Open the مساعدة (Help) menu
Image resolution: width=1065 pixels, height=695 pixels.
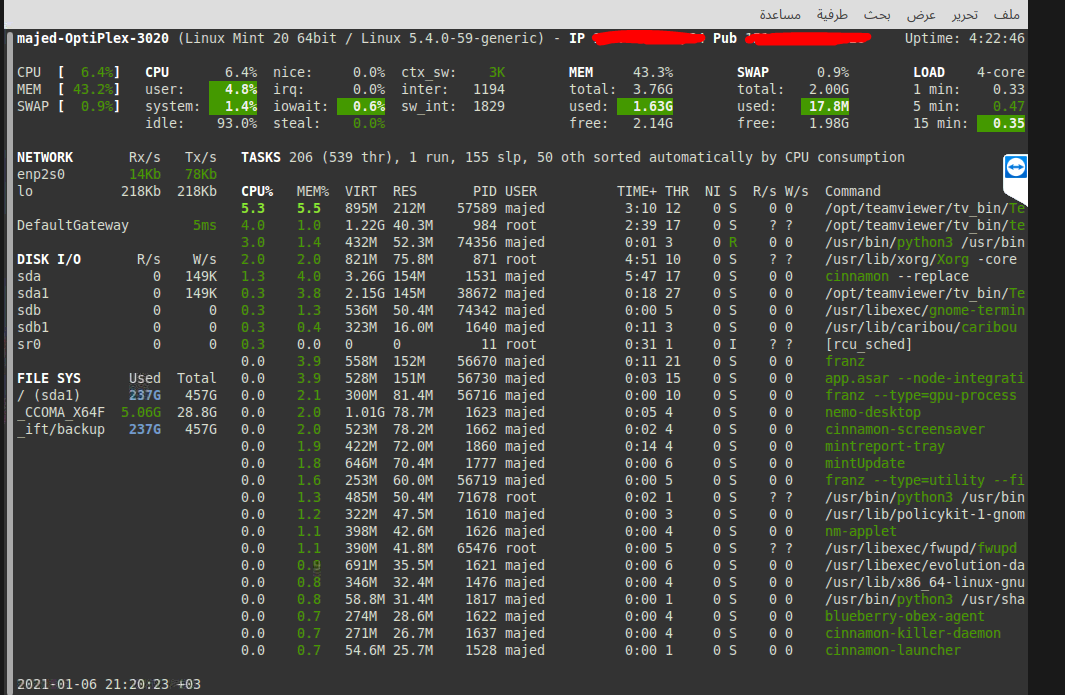(780, 14)
